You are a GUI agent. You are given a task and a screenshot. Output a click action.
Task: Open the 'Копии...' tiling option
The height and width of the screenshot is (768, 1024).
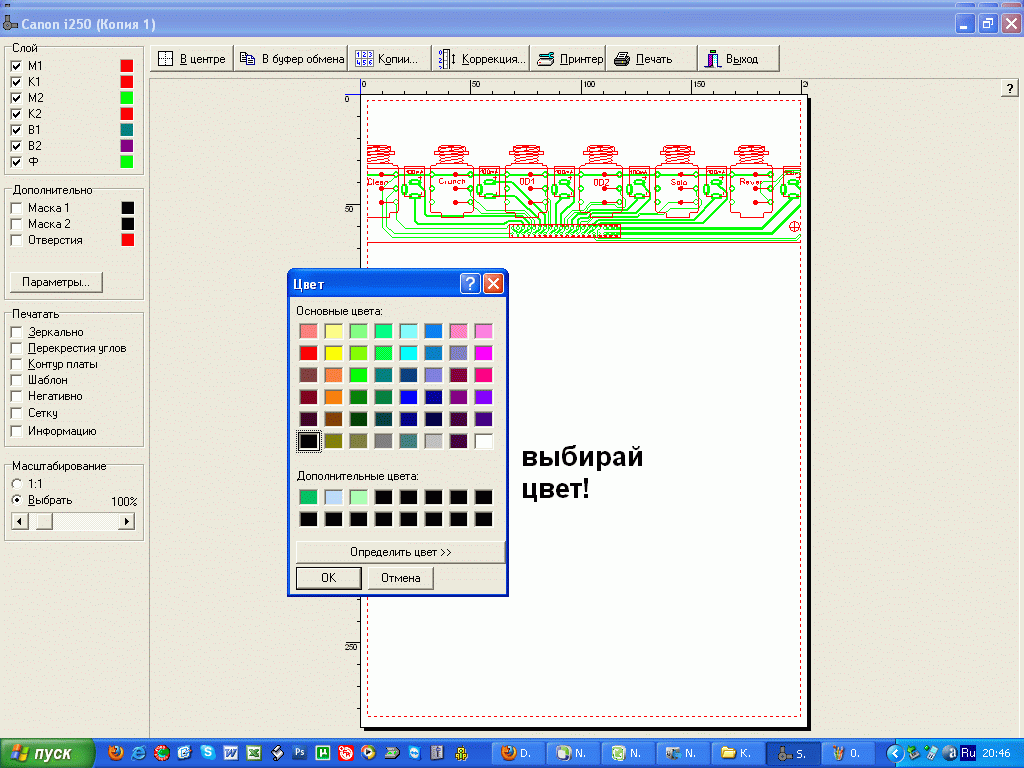coord(389,59)
